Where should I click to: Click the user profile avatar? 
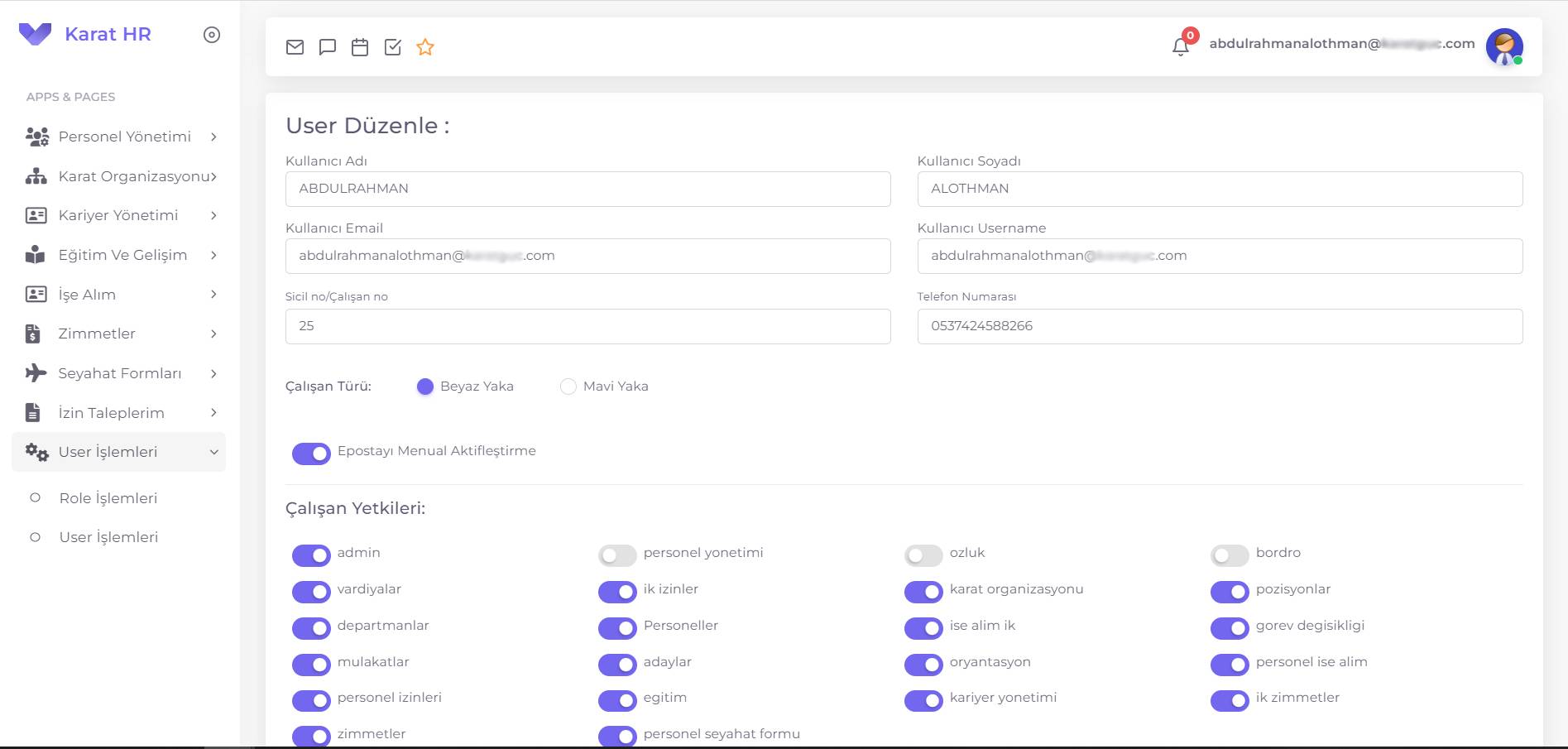tap(1505, 46)
